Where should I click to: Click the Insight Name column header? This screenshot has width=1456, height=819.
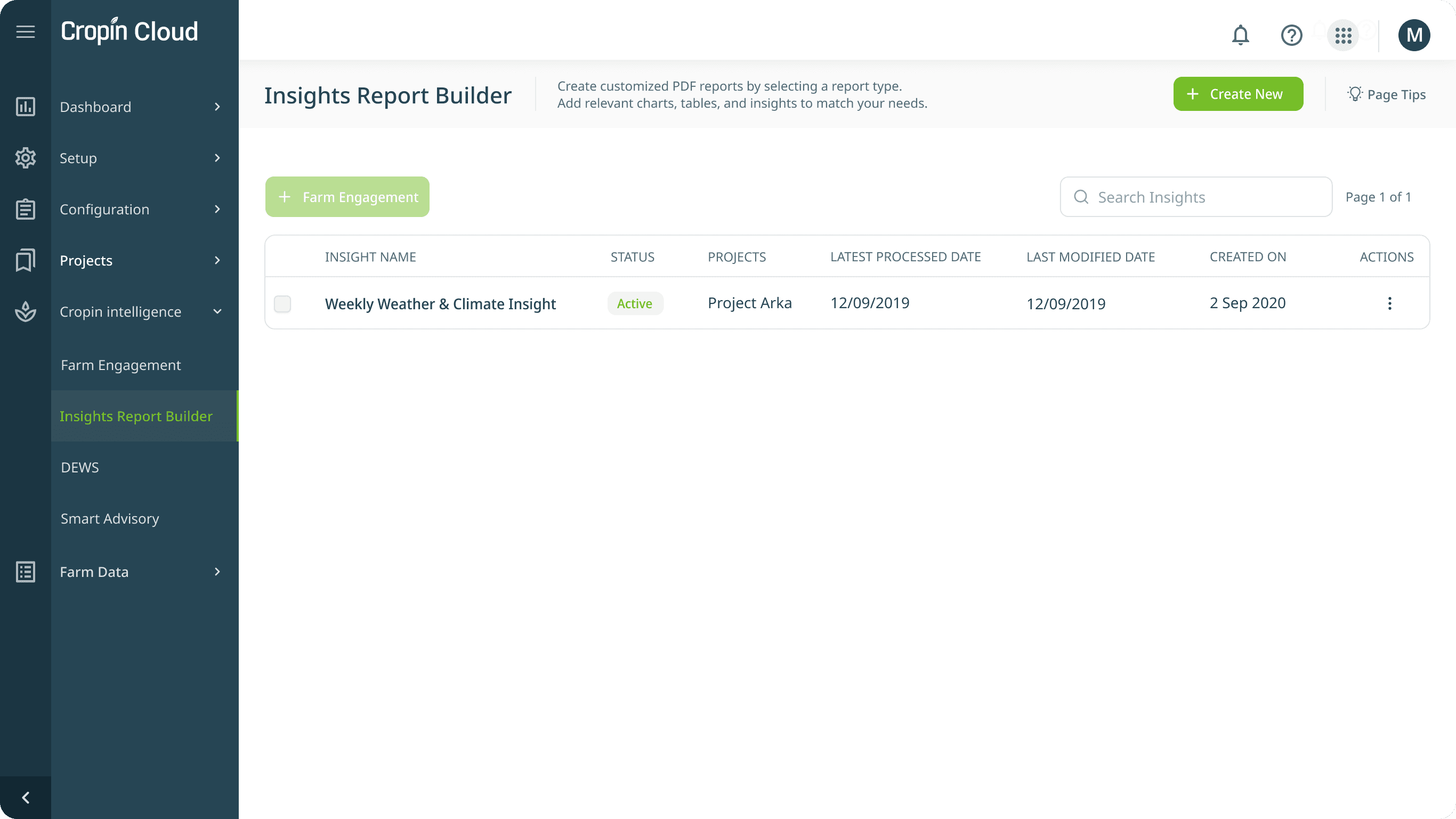[370, 257]
